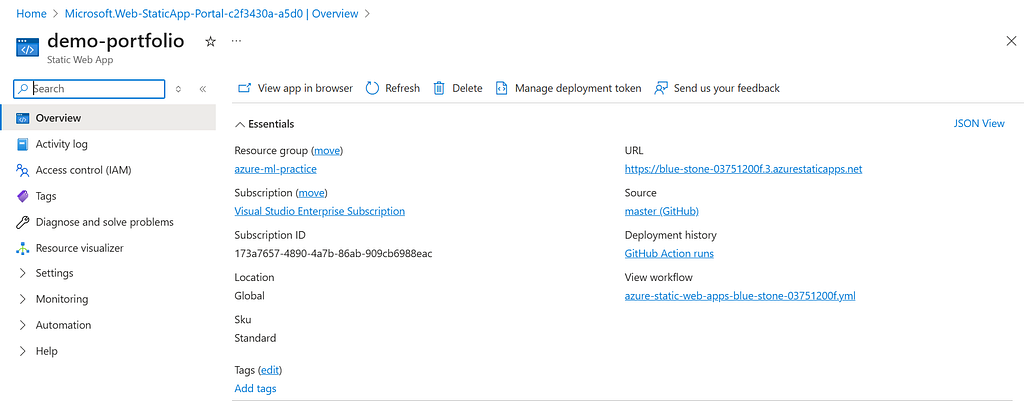Open View app in browser
This screenshot has width=1024, height=401.
pos(295,88)
